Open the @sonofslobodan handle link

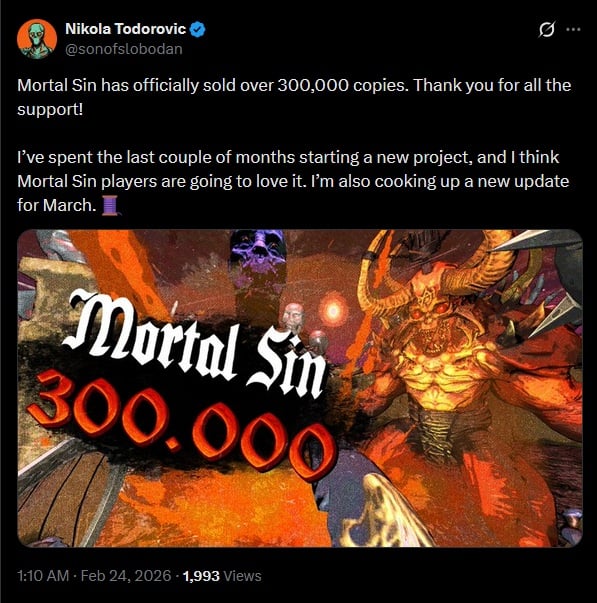click(123, 49)
